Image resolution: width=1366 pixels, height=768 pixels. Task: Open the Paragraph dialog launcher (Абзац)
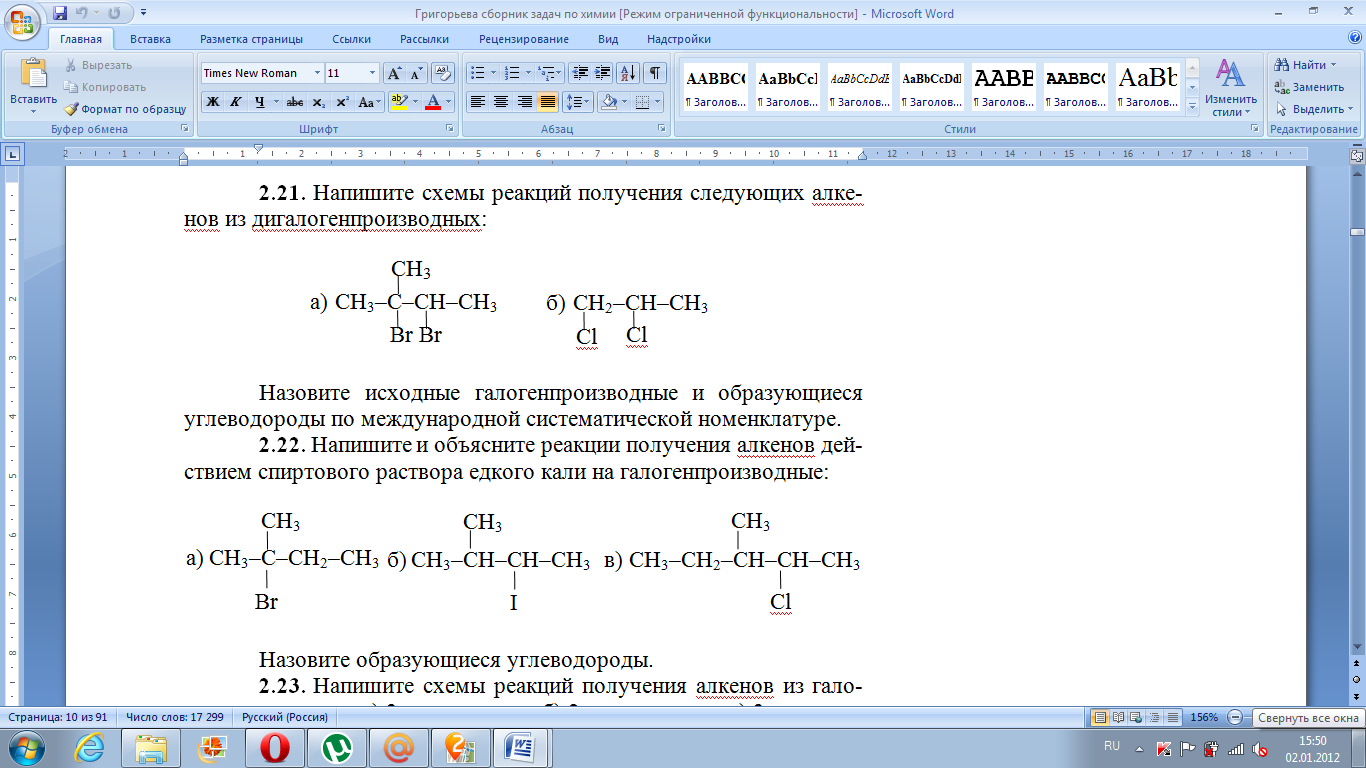662,129
